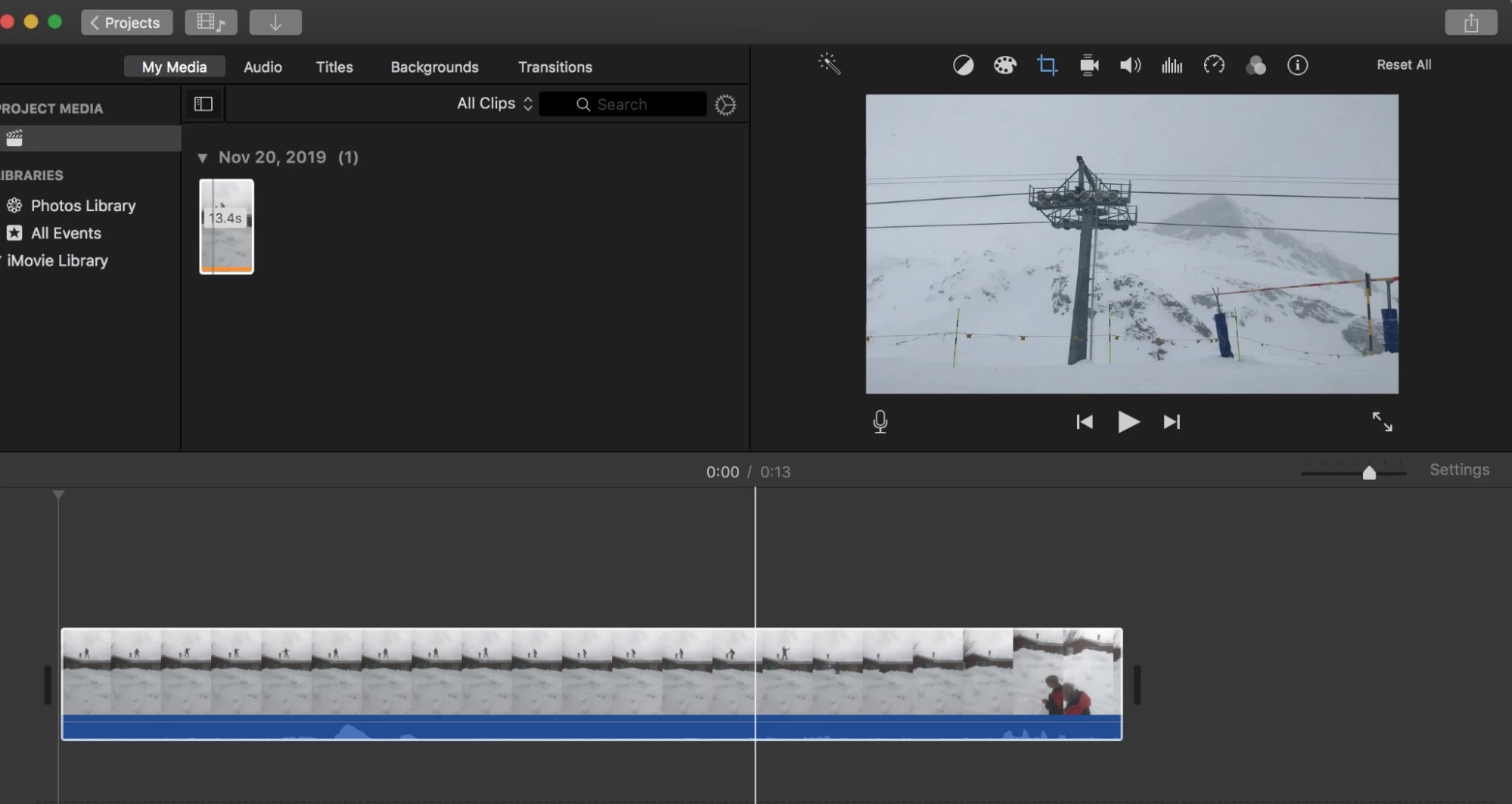Skip to the previous clip
Screen dimensions: 1512x804
(1085, 421)
